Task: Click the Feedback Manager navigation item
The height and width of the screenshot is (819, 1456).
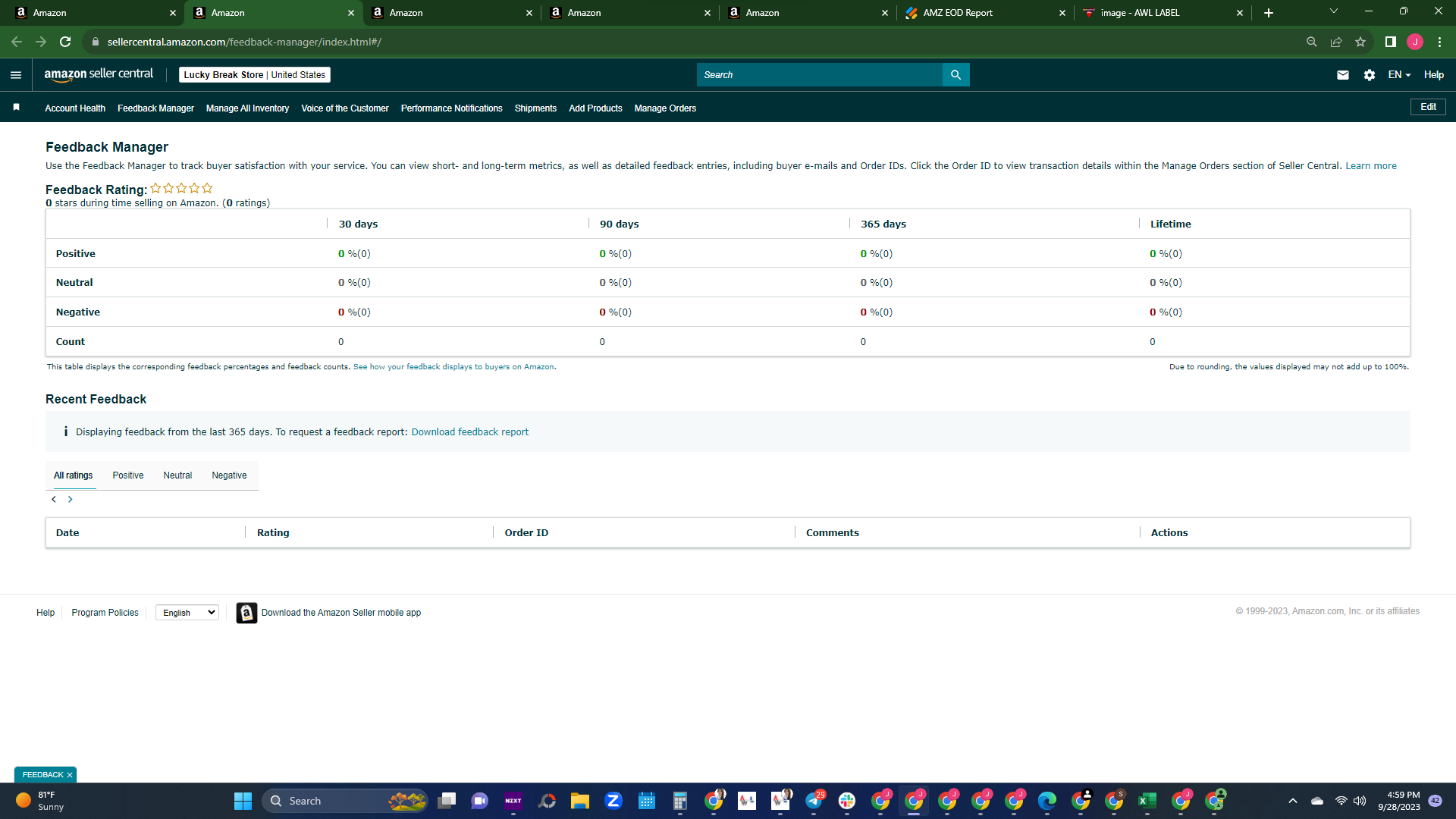Action: [155, 108]
